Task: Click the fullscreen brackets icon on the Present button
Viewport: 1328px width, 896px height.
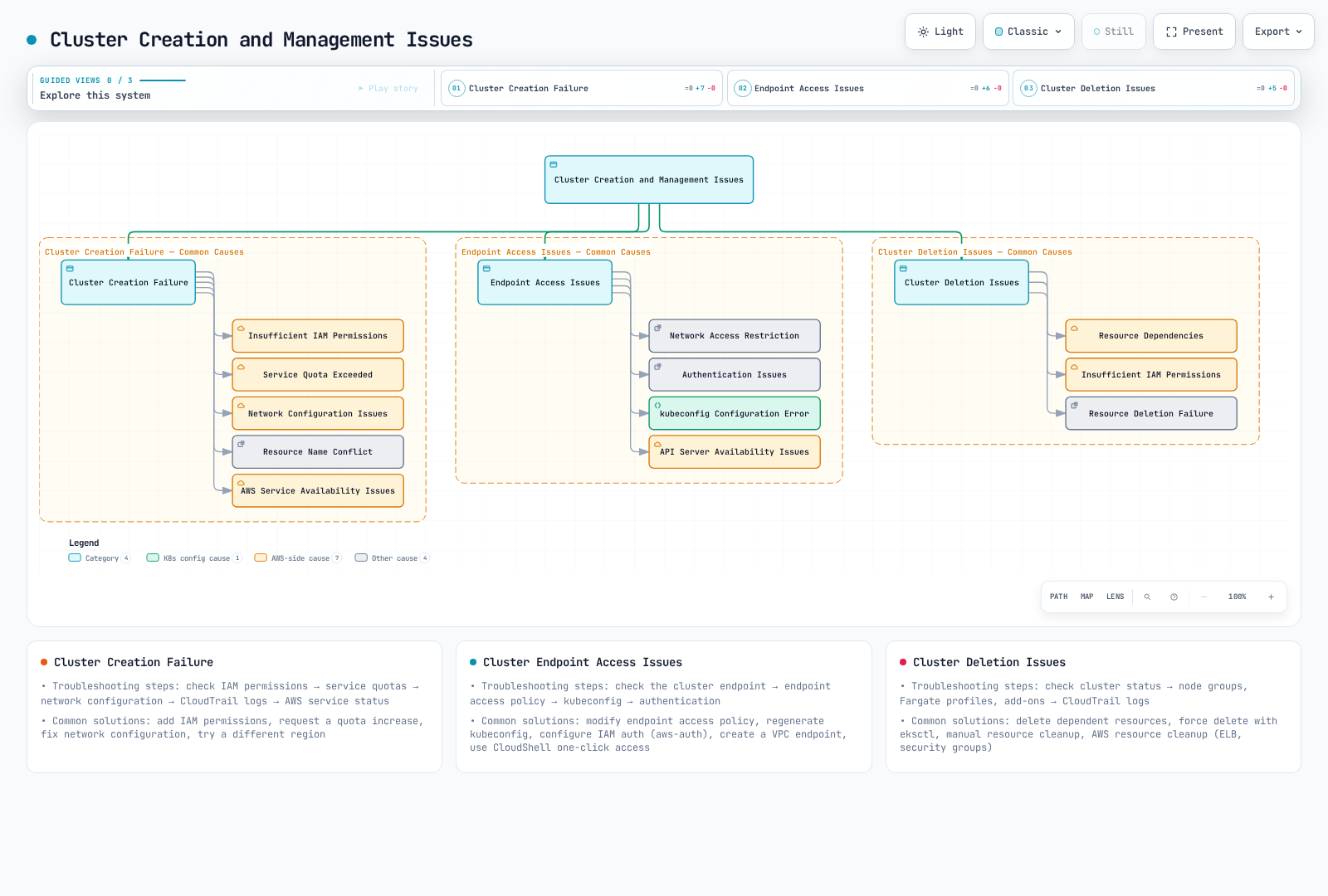Action: click(1171, 32)
